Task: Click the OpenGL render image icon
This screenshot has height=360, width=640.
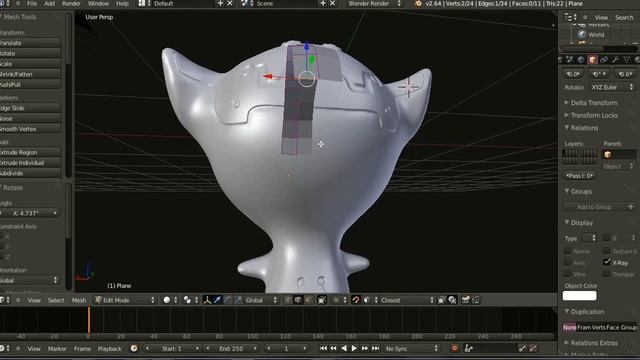Action: (x=465, y=300)
